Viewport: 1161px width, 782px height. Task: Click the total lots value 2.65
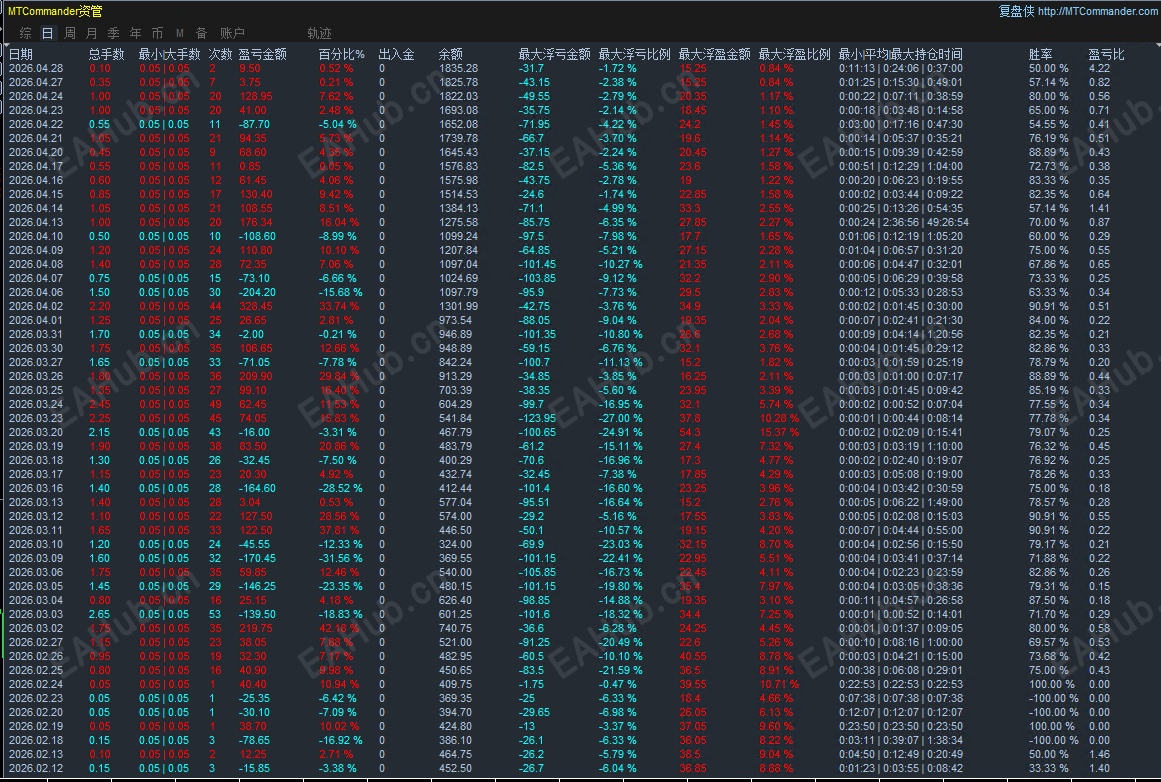coord(99,614)
